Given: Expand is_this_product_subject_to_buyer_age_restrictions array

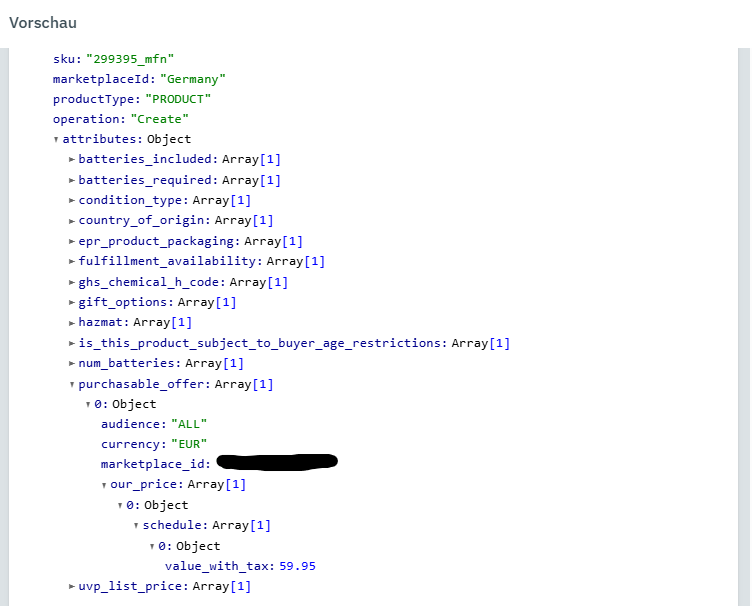Looking at the screenshot, I should click(x=71, y=343).
